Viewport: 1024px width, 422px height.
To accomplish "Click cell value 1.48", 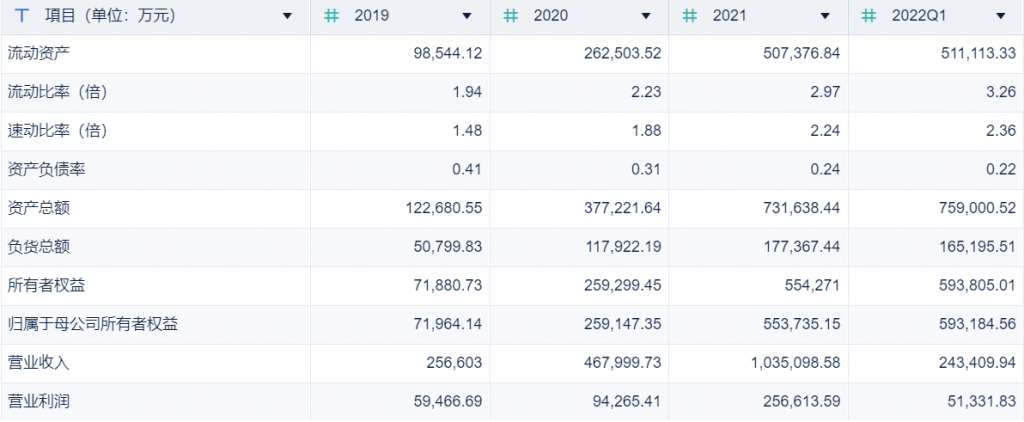I will 468,131.
